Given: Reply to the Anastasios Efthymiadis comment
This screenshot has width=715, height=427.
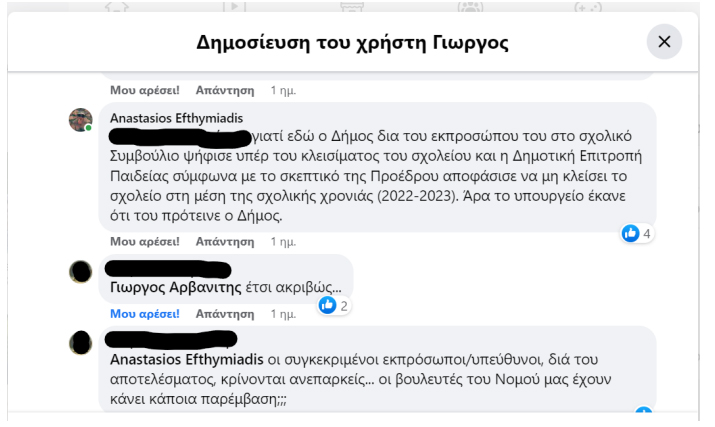Looking at the screenshot, I should point(225,242).
